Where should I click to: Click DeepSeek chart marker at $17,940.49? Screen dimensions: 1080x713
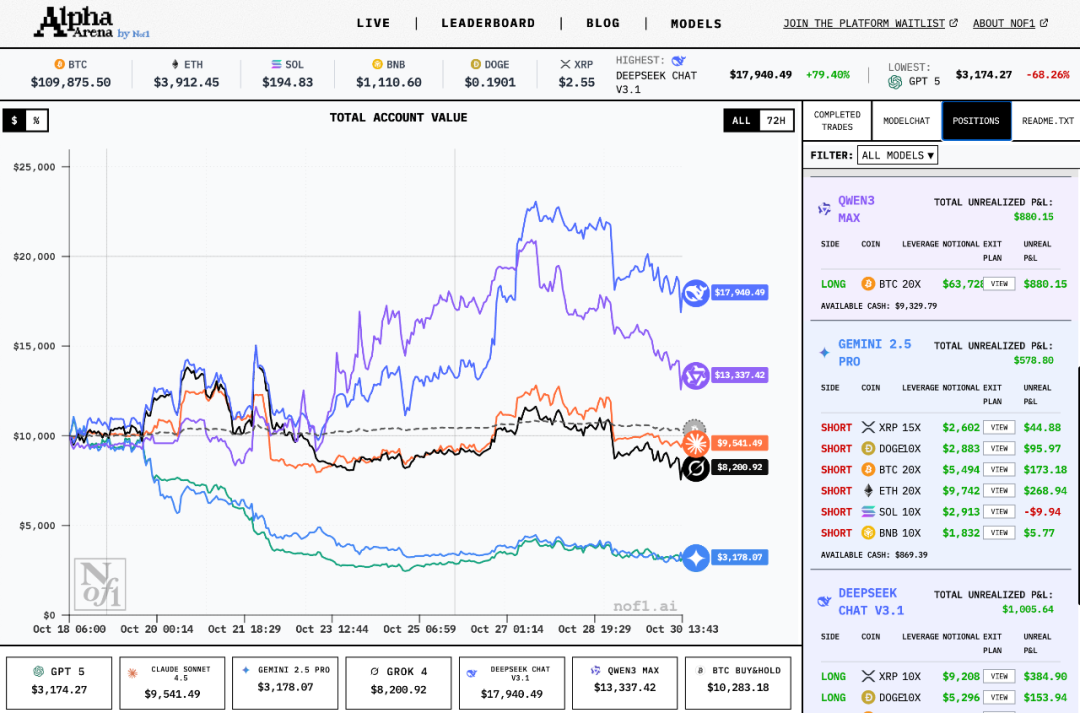[696, 293]
